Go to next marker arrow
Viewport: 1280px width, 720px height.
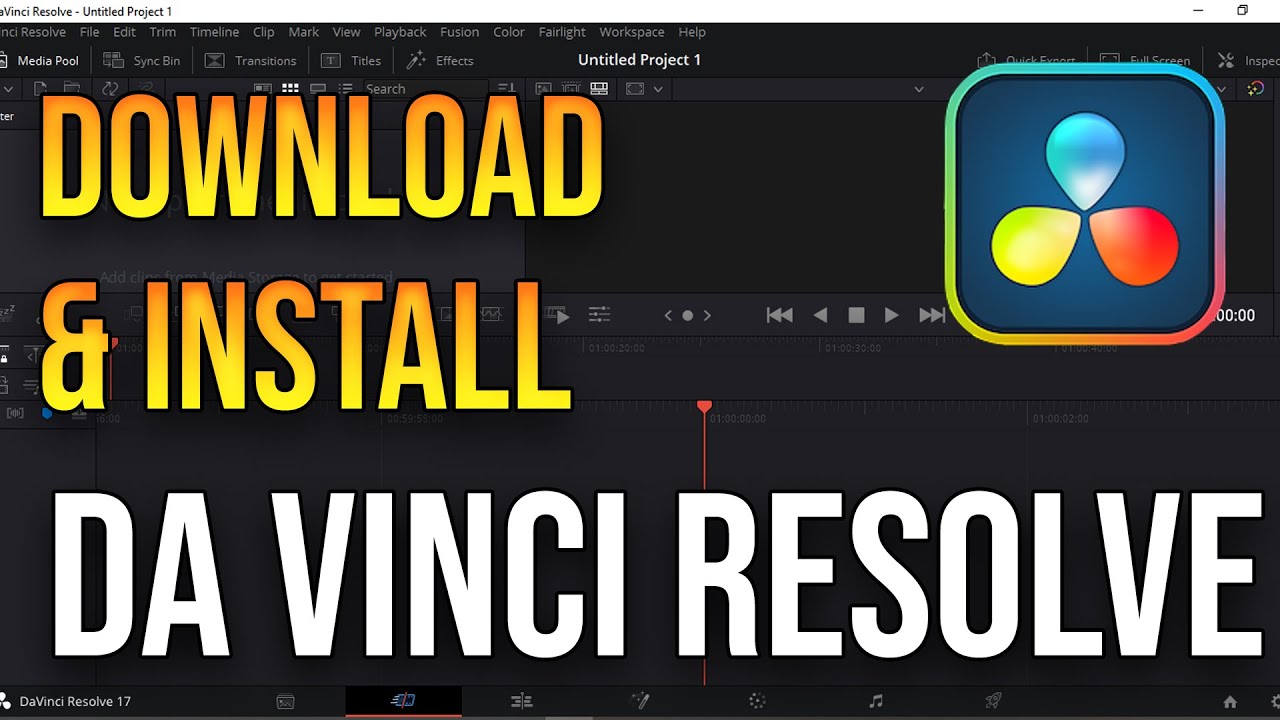pos(707,315)
